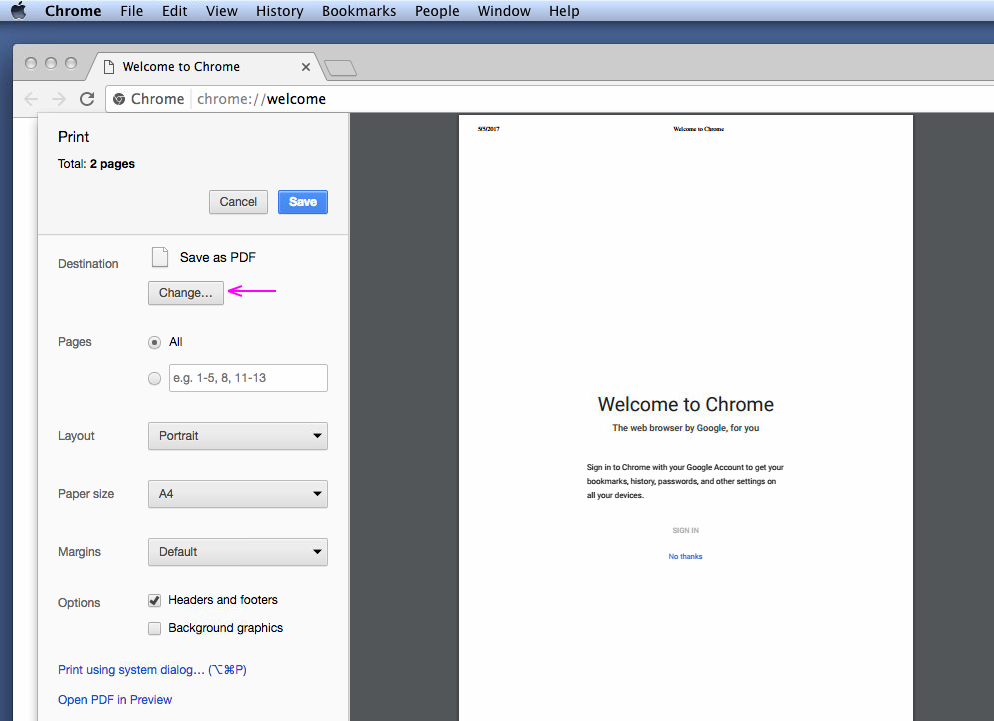Enable the Background graphics checkbox
Screen dimensions: 994x721
click(x=155, y=628)
